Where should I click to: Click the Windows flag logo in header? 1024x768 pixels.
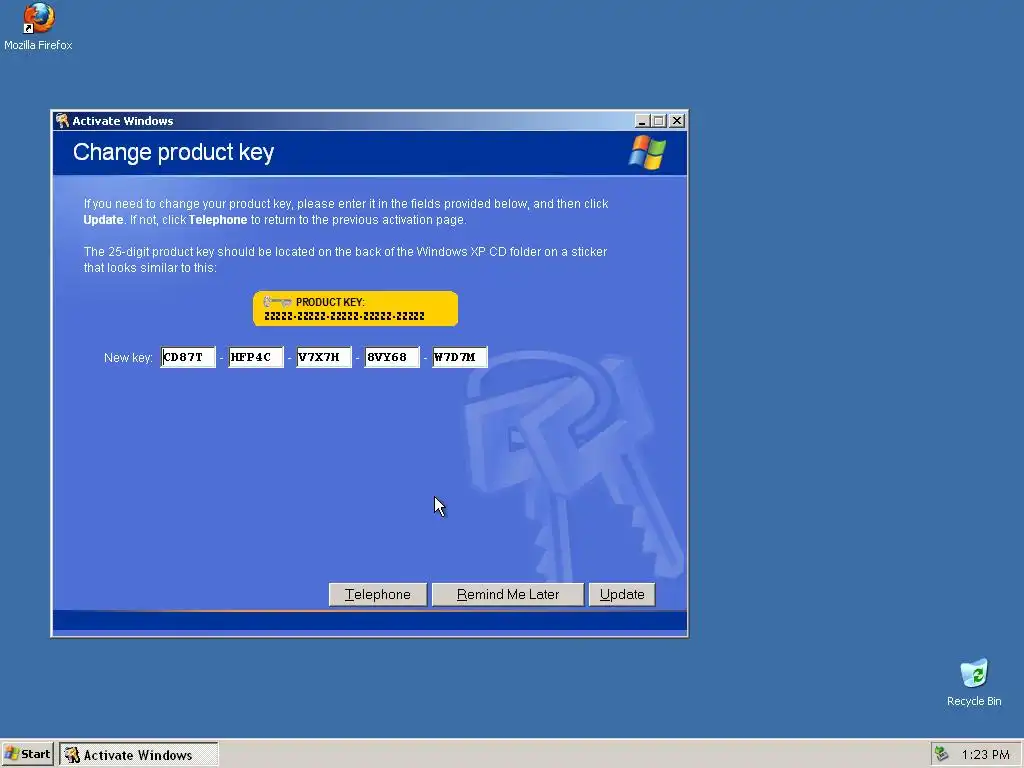647,153
